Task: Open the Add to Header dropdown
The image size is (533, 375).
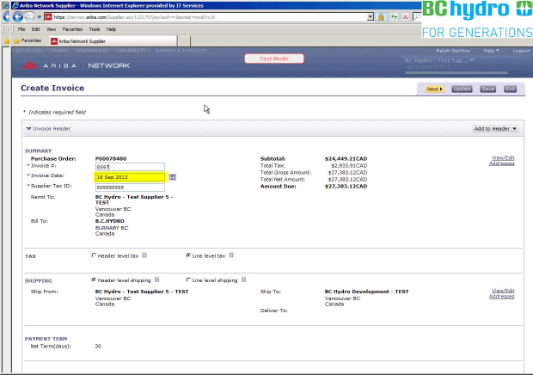Action: click(495, 129)
